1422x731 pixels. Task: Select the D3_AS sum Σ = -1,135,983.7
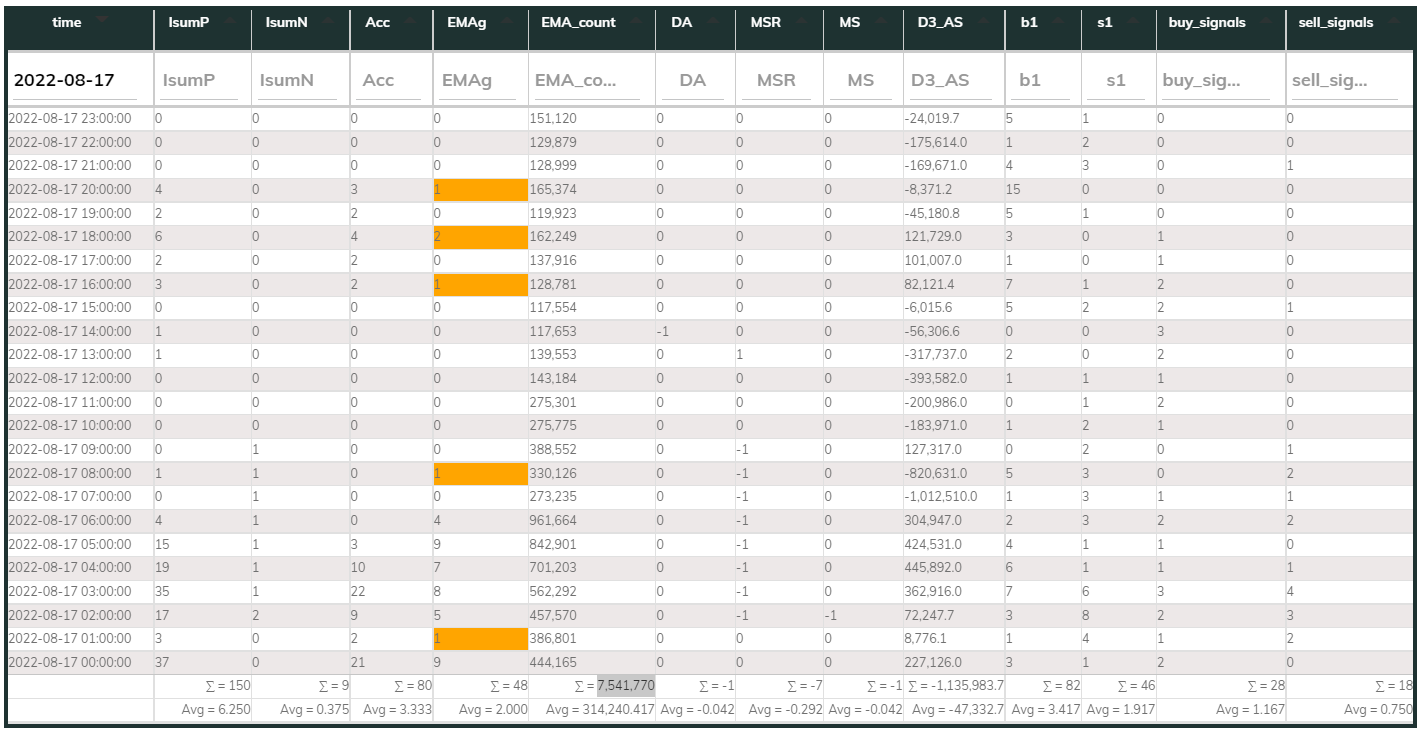coord(956,685)
